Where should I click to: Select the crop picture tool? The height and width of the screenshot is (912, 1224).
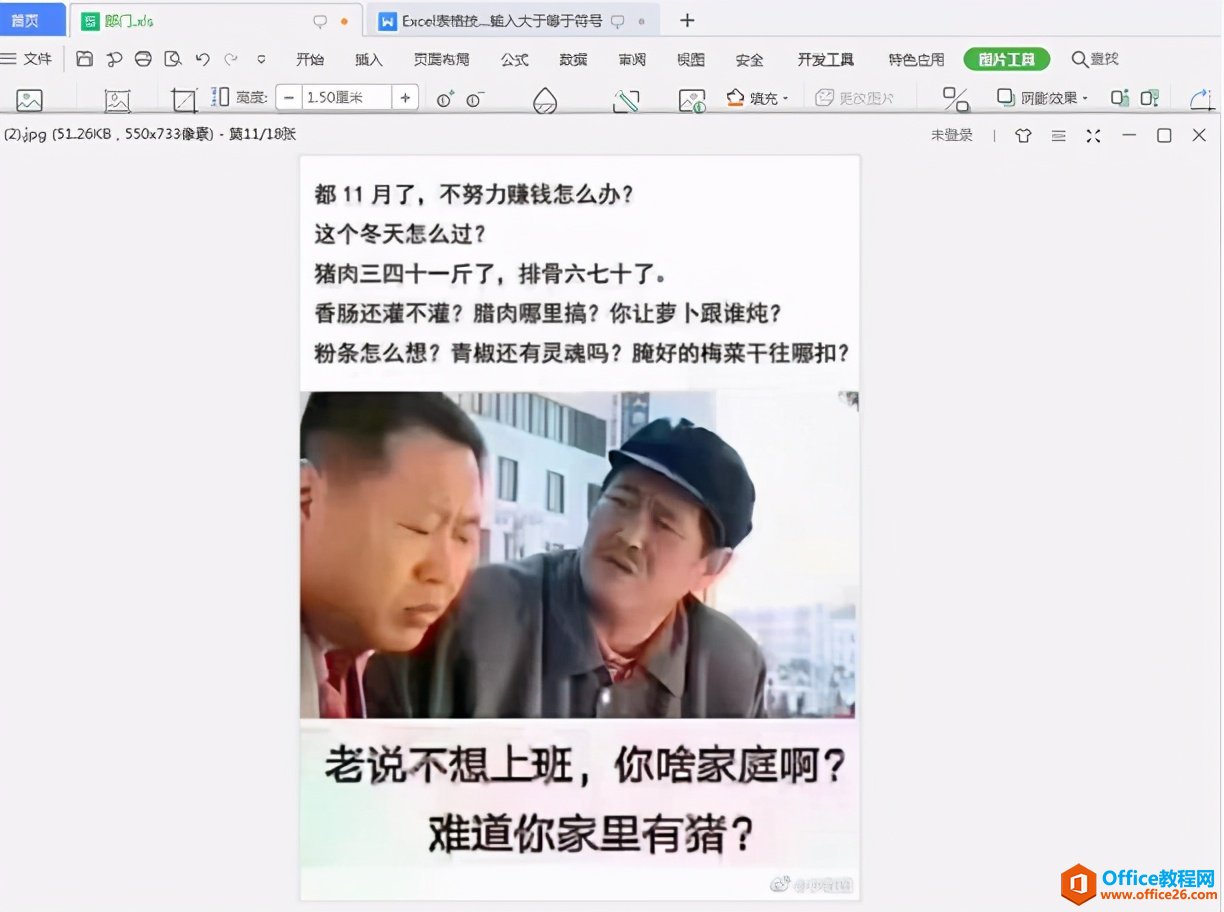[x=183, y=99]
